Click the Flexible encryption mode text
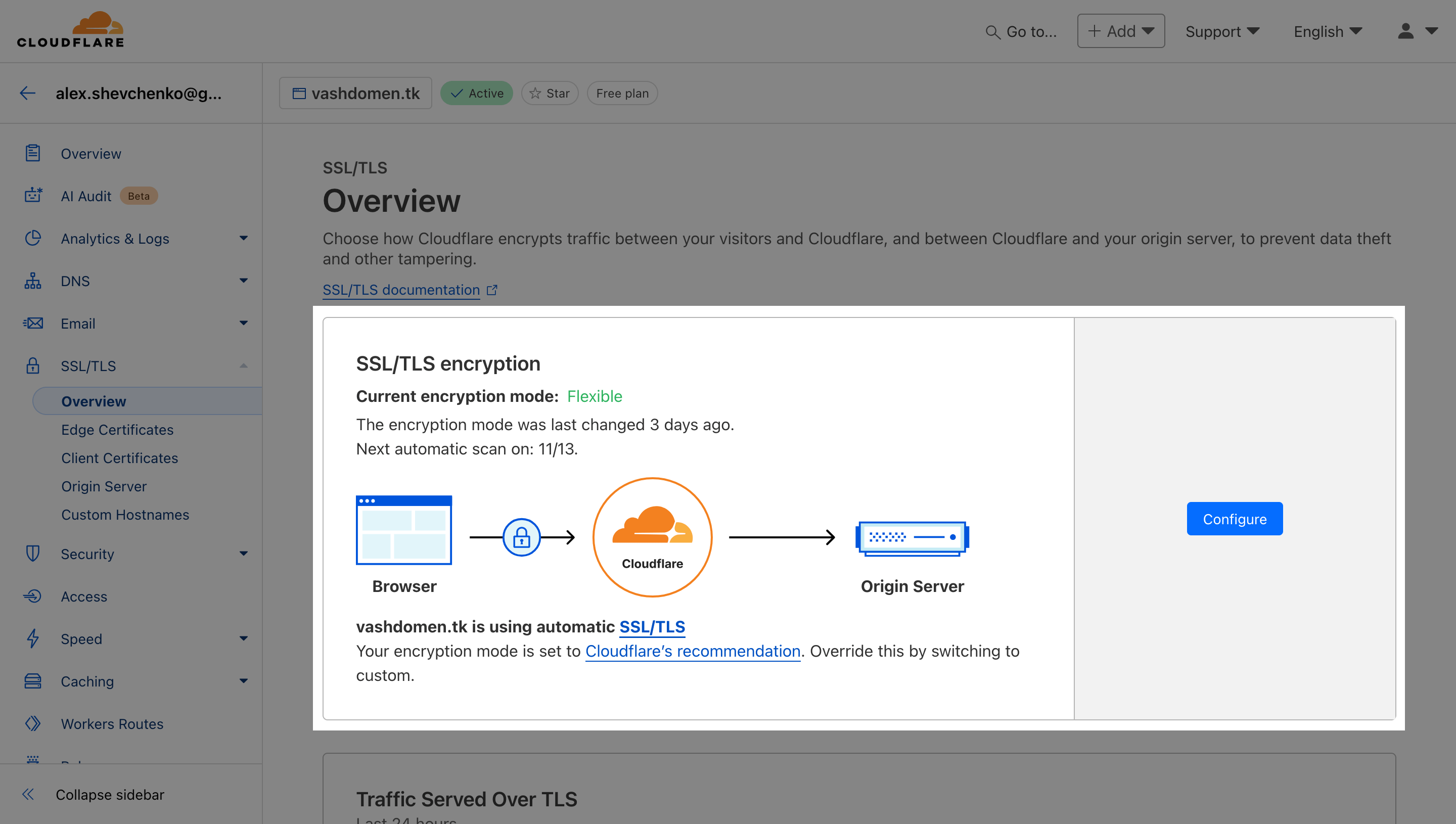The height and width of the screenshot is (824, 1456). (594, 396)
